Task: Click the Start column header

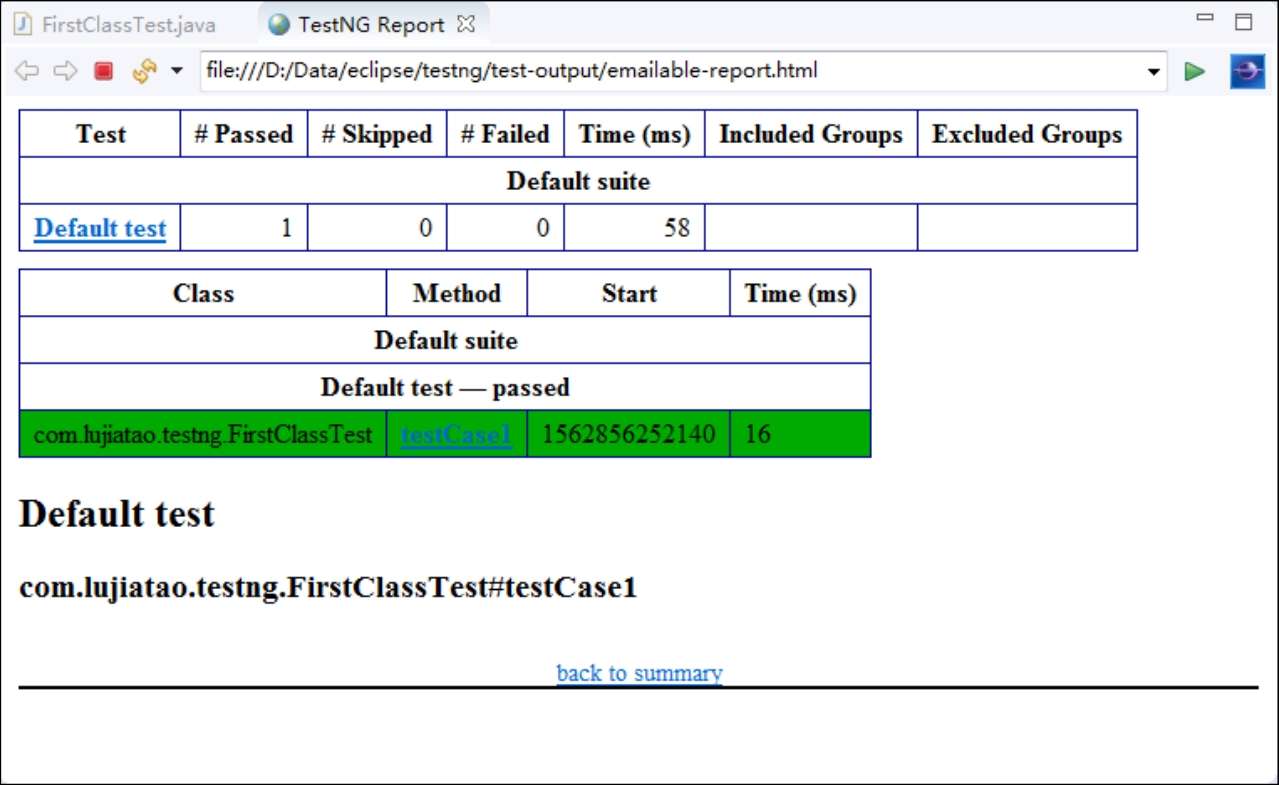Action: click(x=629, y=293)
